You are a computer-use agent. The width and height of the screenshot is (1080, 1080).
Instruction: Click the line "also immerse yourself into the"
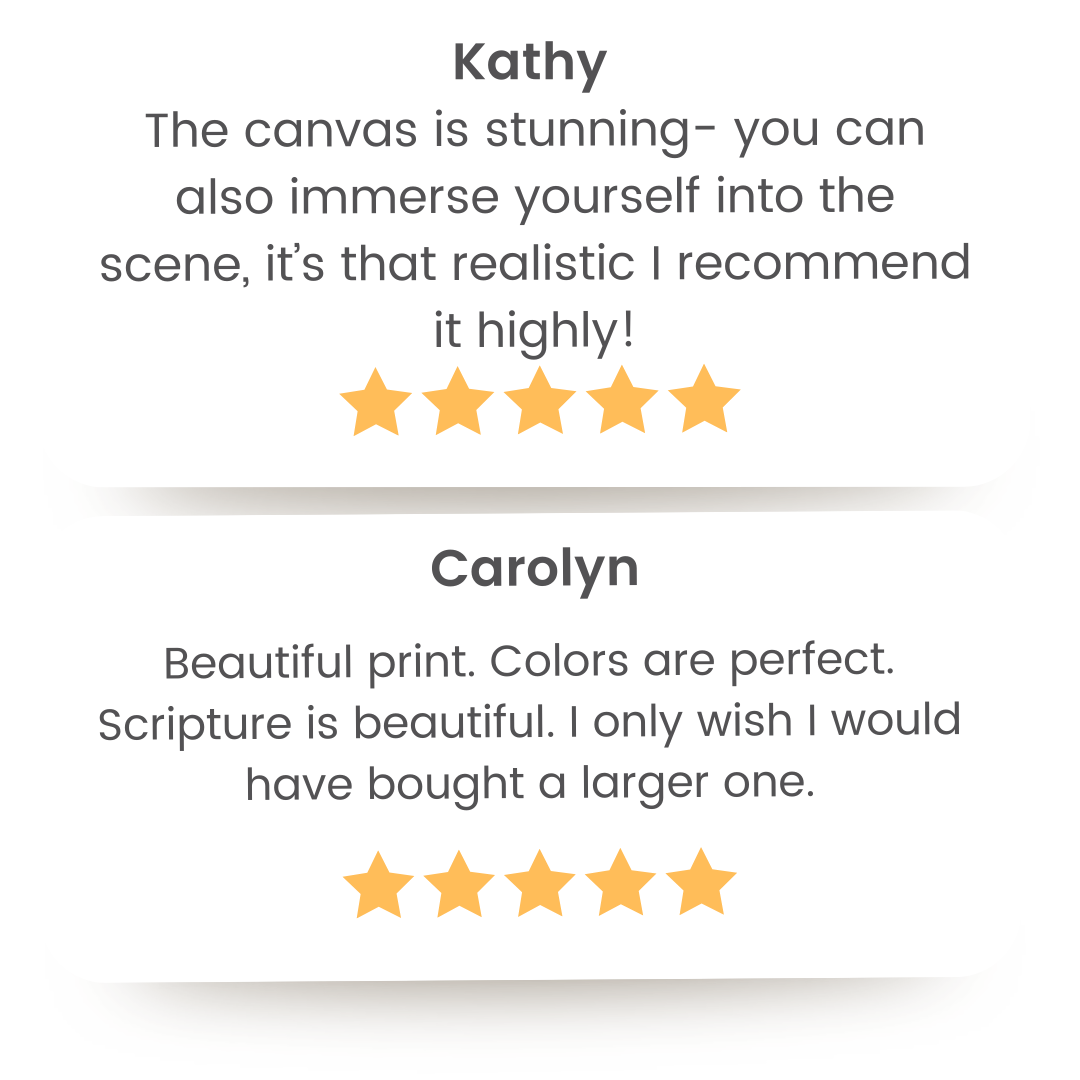tap(535, 197)
